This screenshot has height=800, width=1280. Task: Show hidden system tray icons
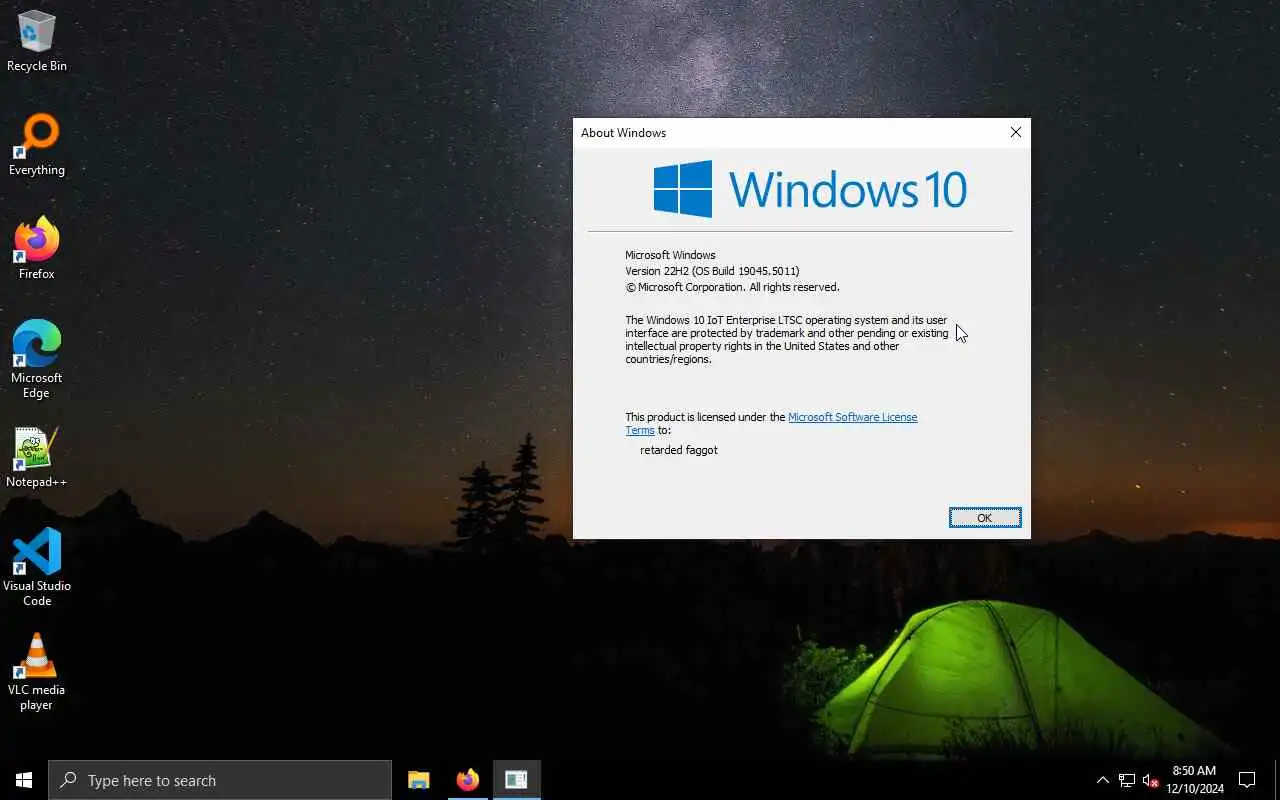[1102, 780]
